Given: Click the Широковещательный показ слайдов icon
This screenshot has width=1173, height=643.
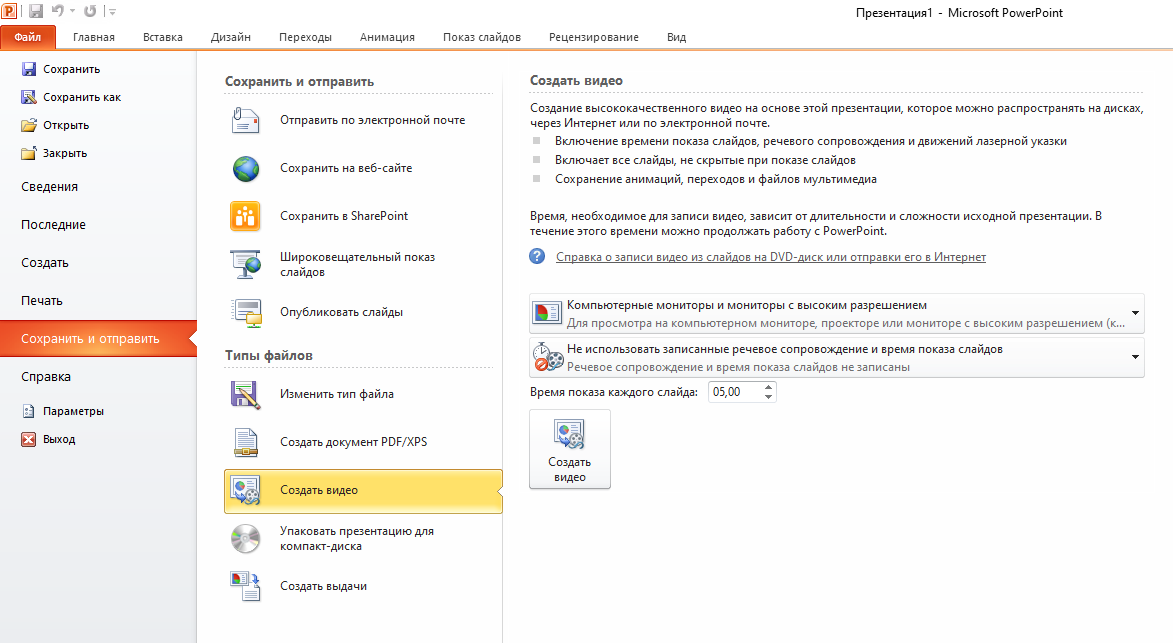Looking at the screenshot, I should (245, 265).
